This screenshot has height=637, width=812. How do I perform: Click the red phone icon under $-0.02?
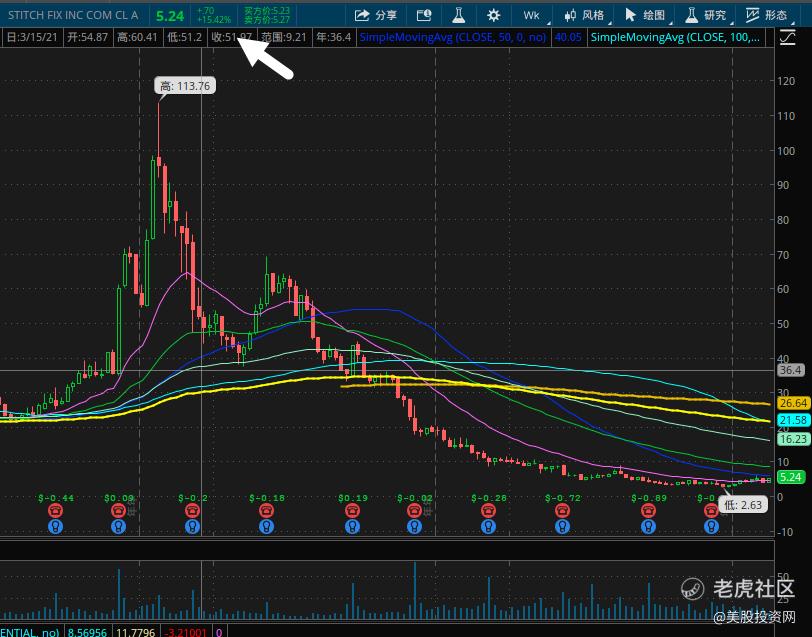pos(414,511)
